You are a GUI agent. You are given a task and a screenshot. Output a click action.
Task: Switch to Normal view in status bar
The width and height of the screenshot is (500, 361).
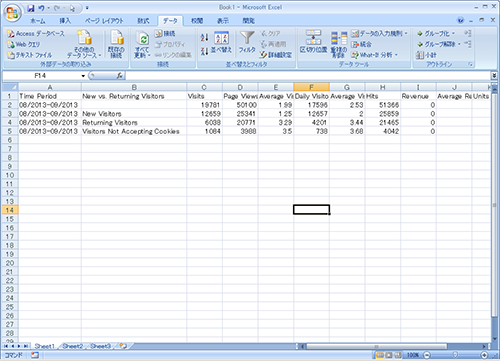click(x=380, y=355)
